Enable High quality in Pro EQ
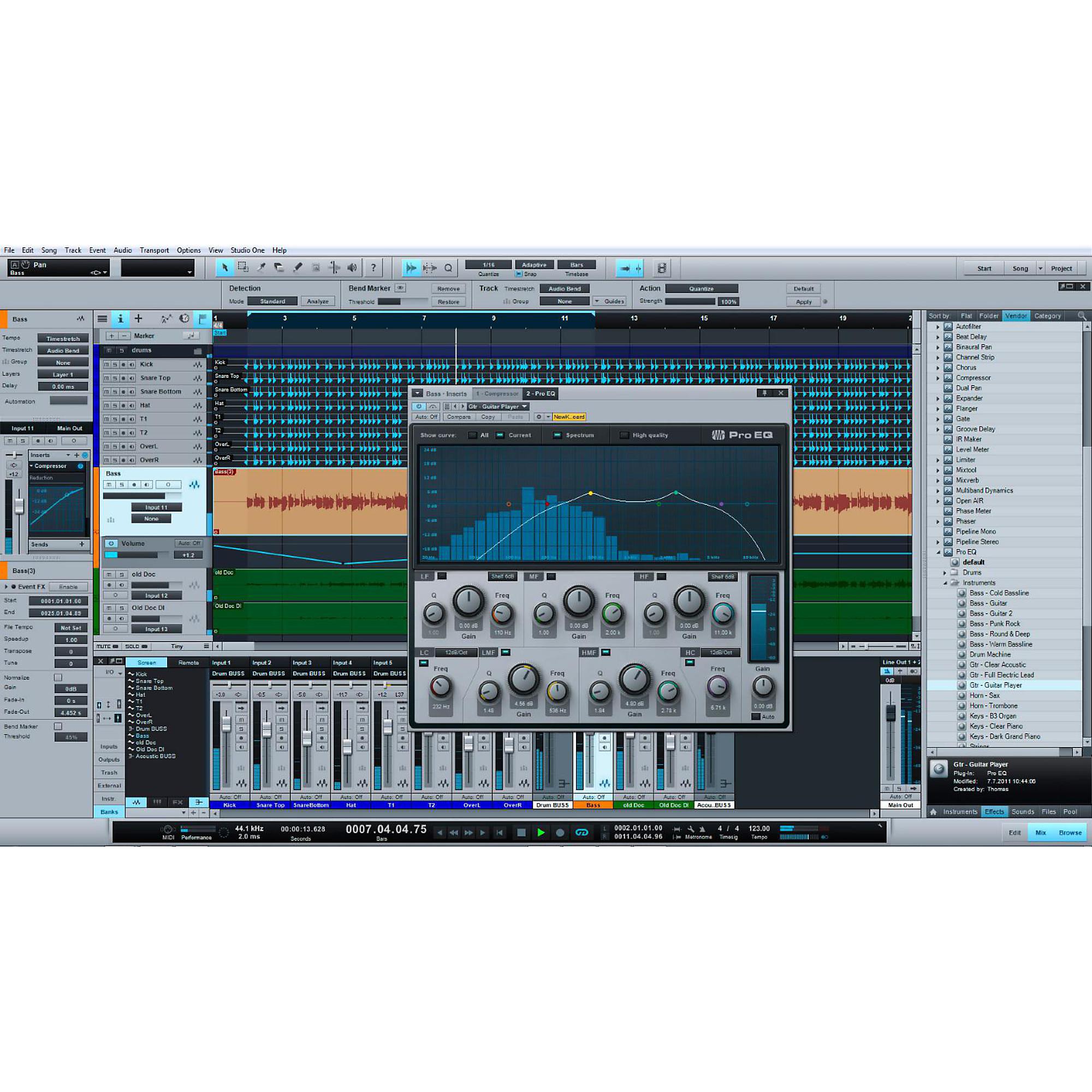The image size is (1092, 1092). [x=624, y=435]
